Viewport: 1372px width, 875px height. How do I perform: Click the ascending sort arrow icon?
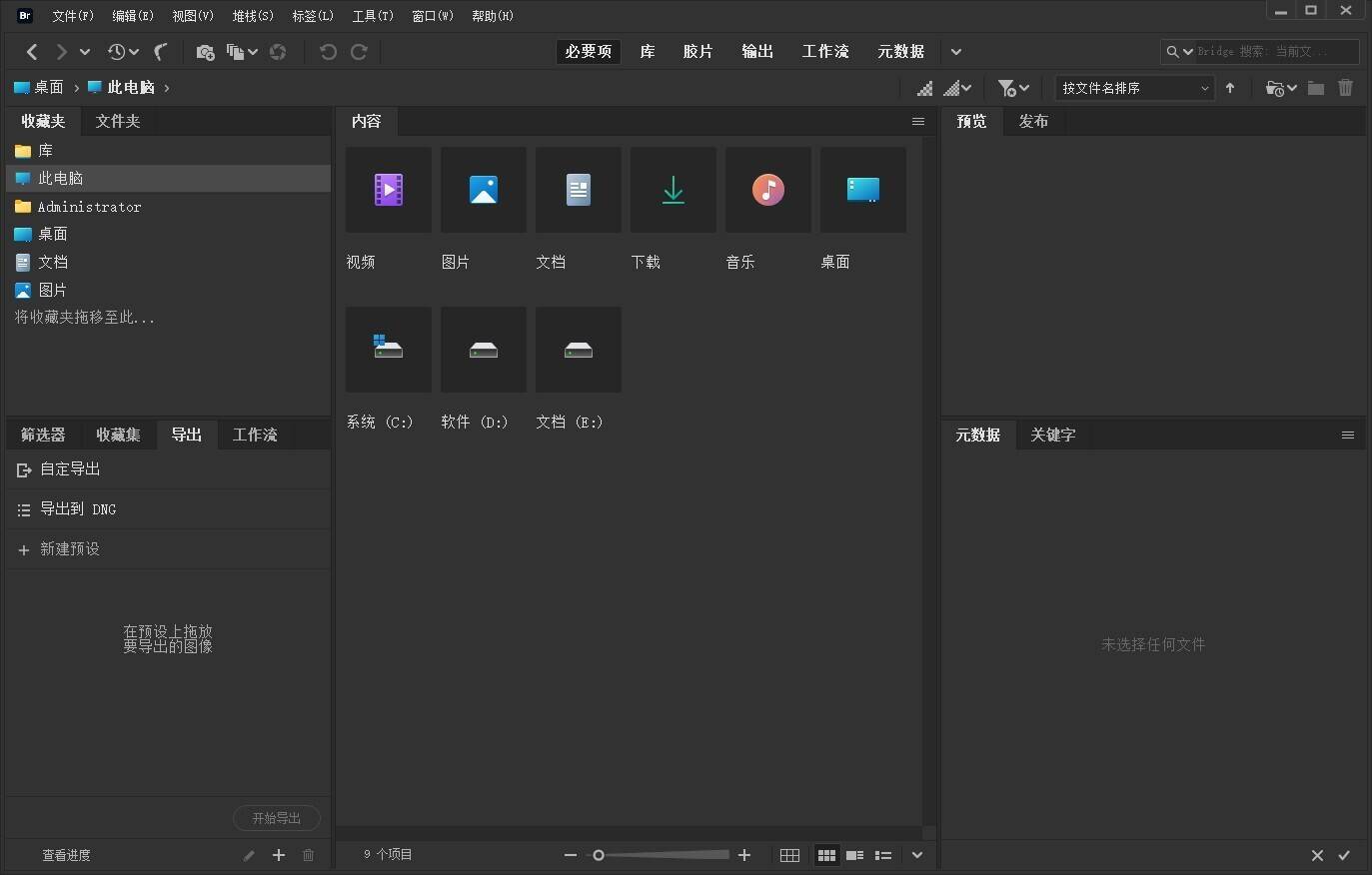tap(1230, 88)
